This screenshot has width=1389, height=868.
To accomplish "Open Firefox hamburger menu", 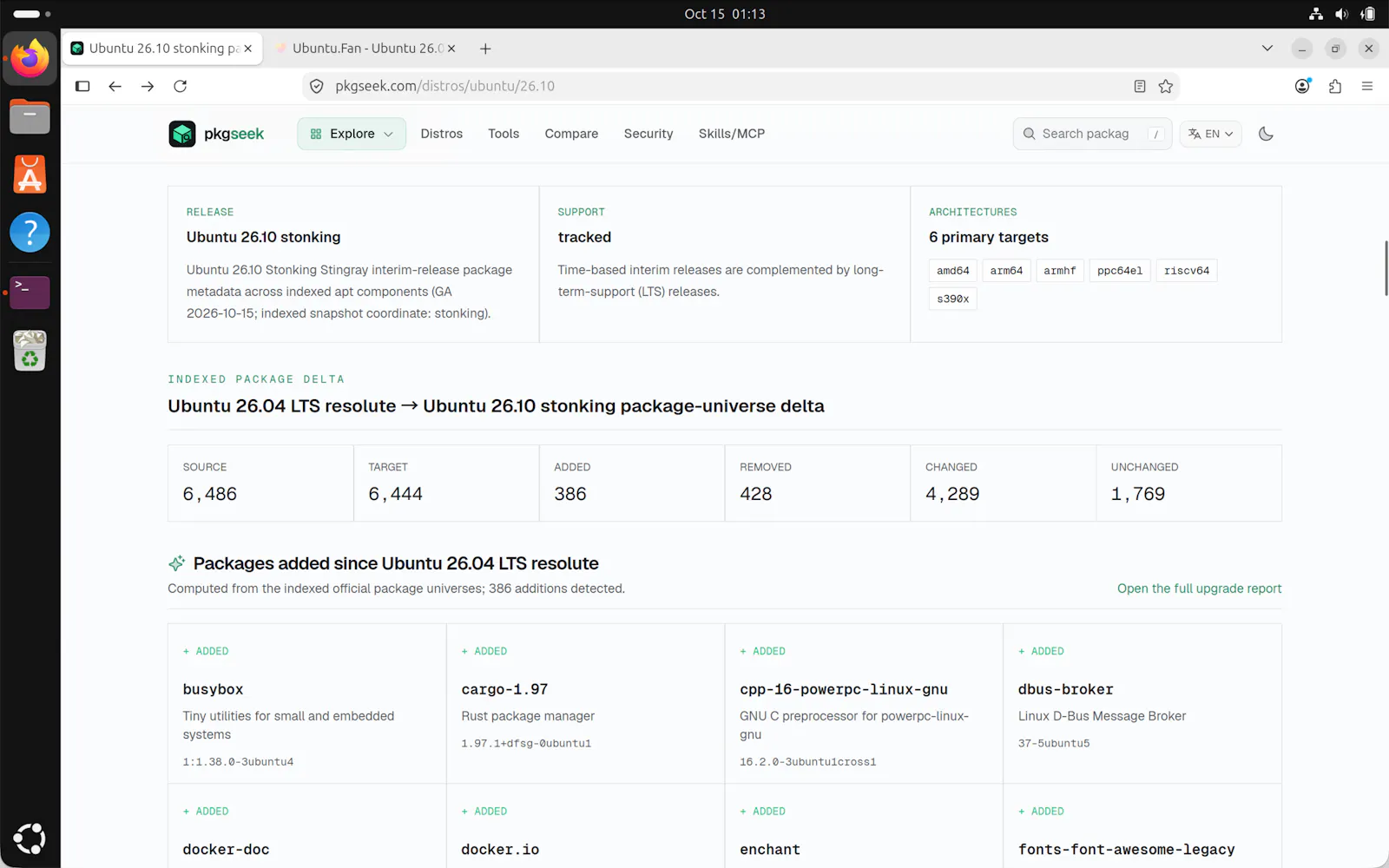I will click(1367, 86).
